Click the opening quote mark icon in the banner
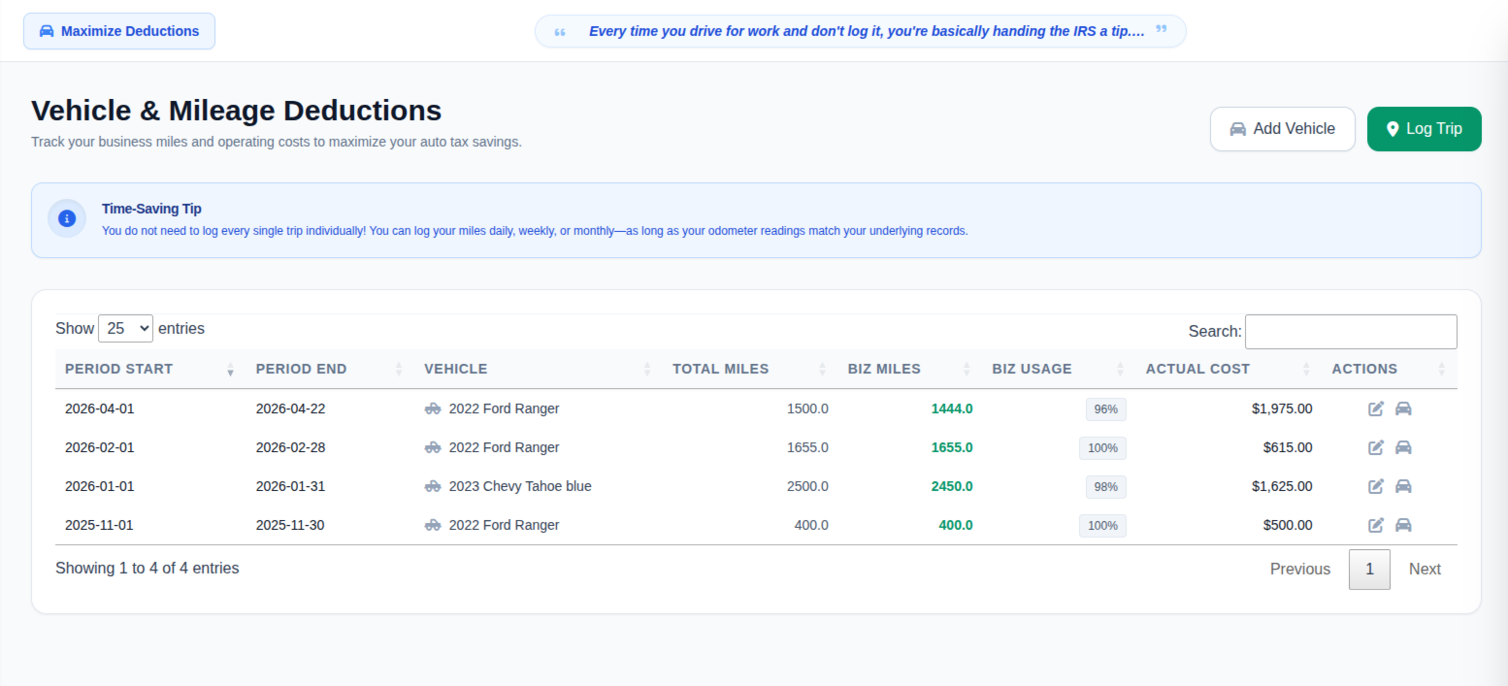The image size is (1508, 686). [560, 32]
